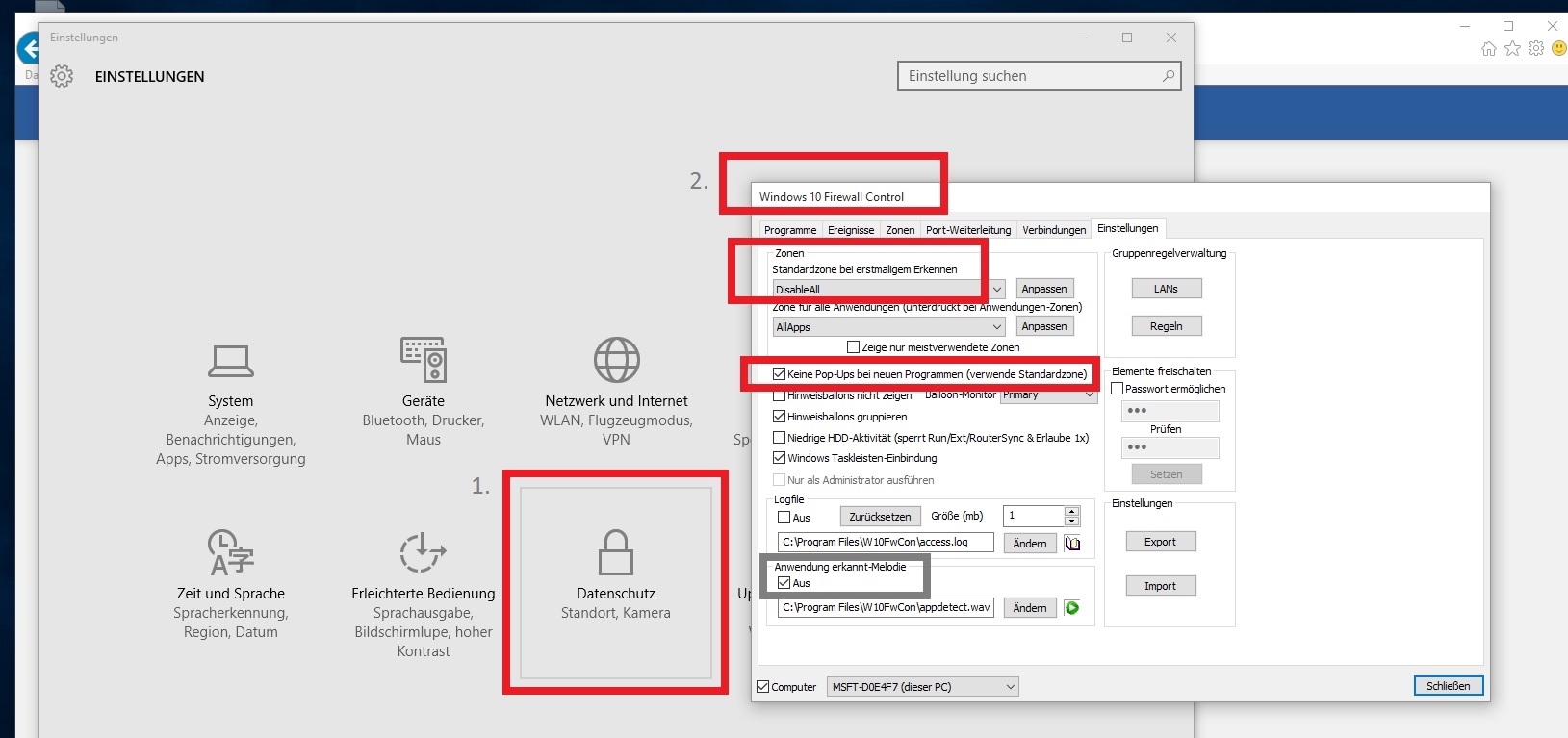This screenshot has width=1568, height=738.
Task: Open the log file with the book icon
Action: (x=1072, y=544)
